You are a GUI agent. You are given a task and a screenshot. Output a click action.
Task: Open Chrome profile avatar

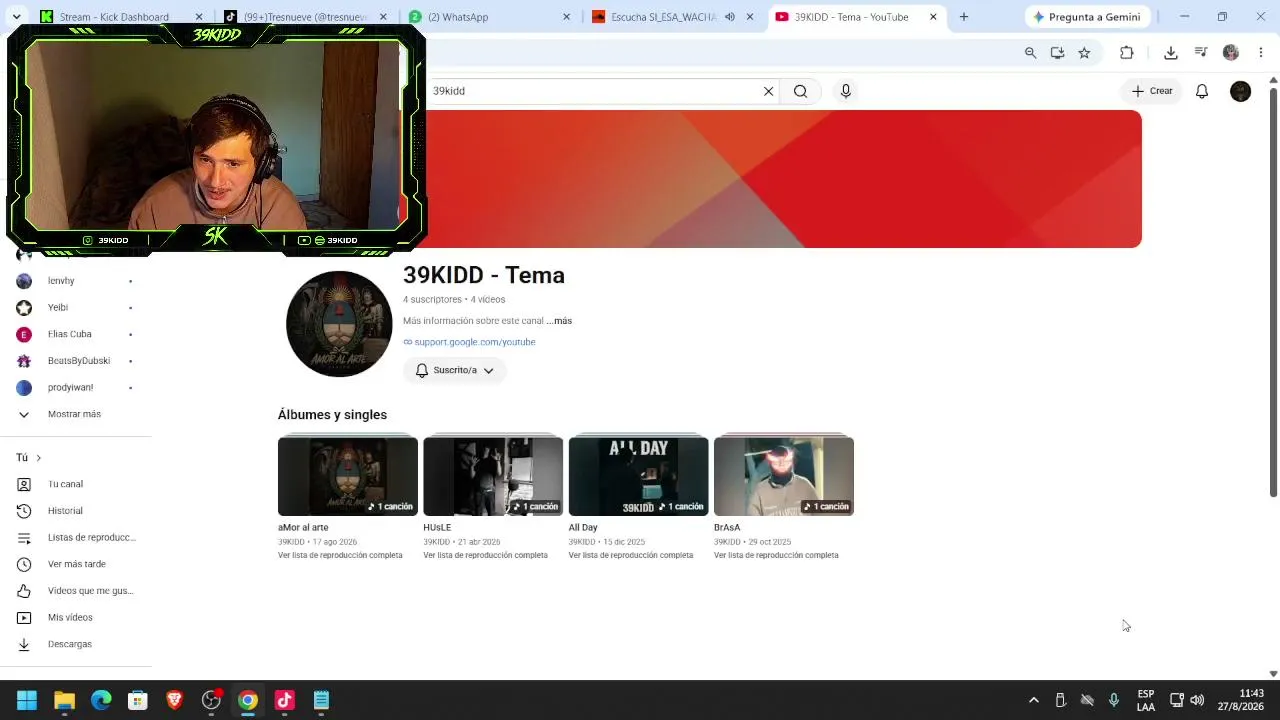1231,53
